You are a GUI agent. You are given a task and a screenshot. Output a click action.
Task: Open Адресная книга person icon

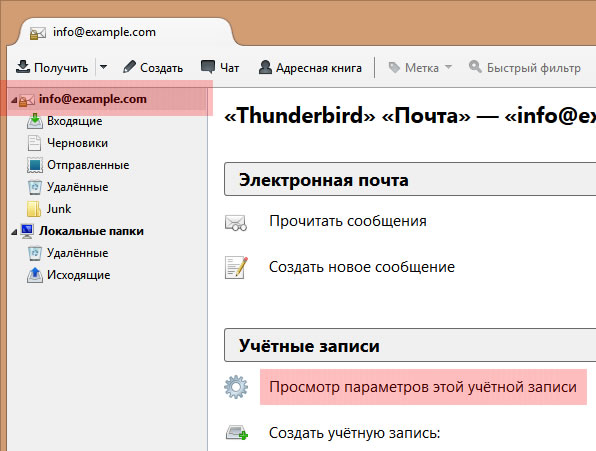pyautogui.click(x=265, y=67)
